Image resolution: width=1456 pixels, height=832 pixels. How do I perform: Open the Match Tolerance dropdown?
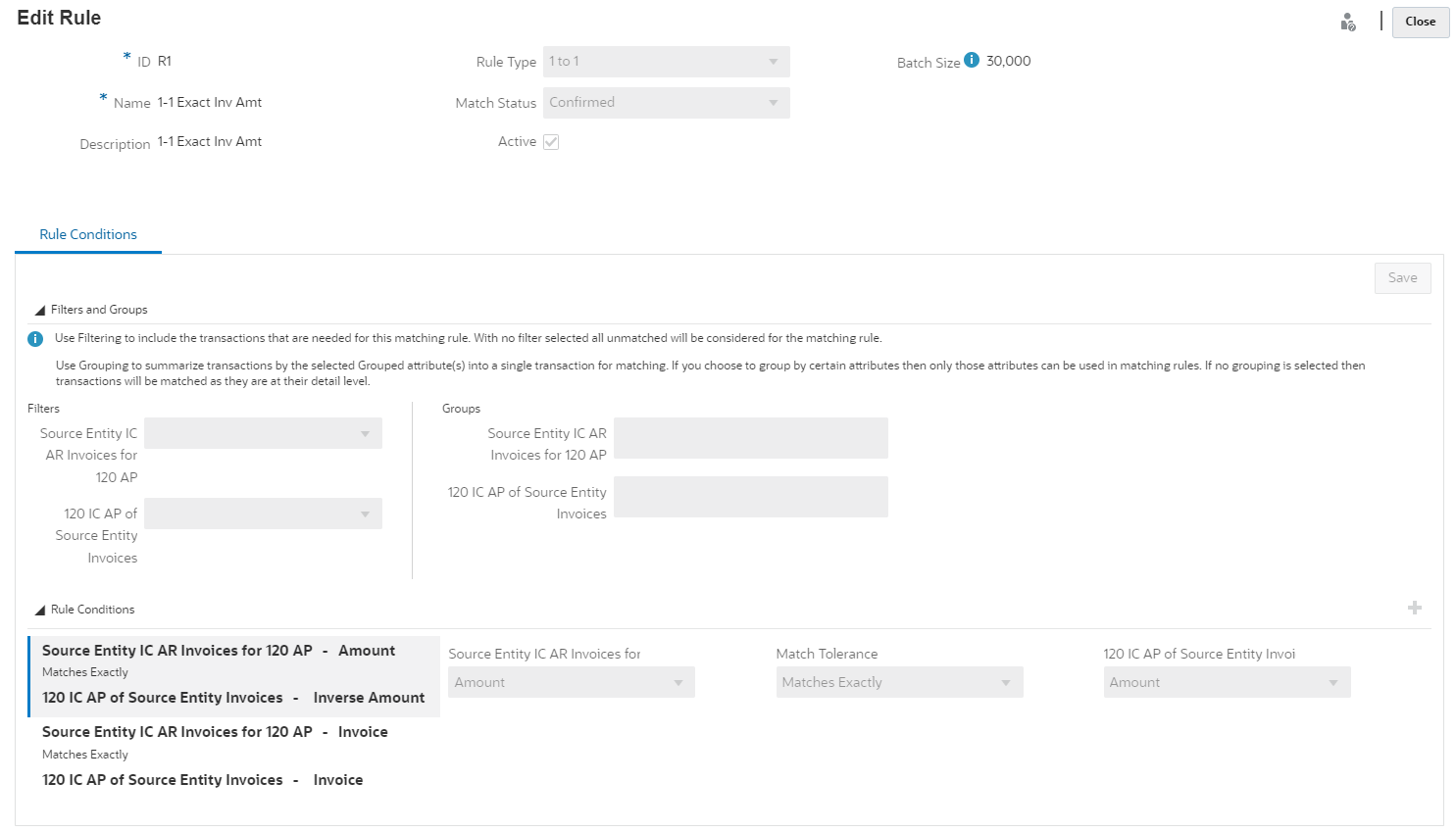point(899,682)
